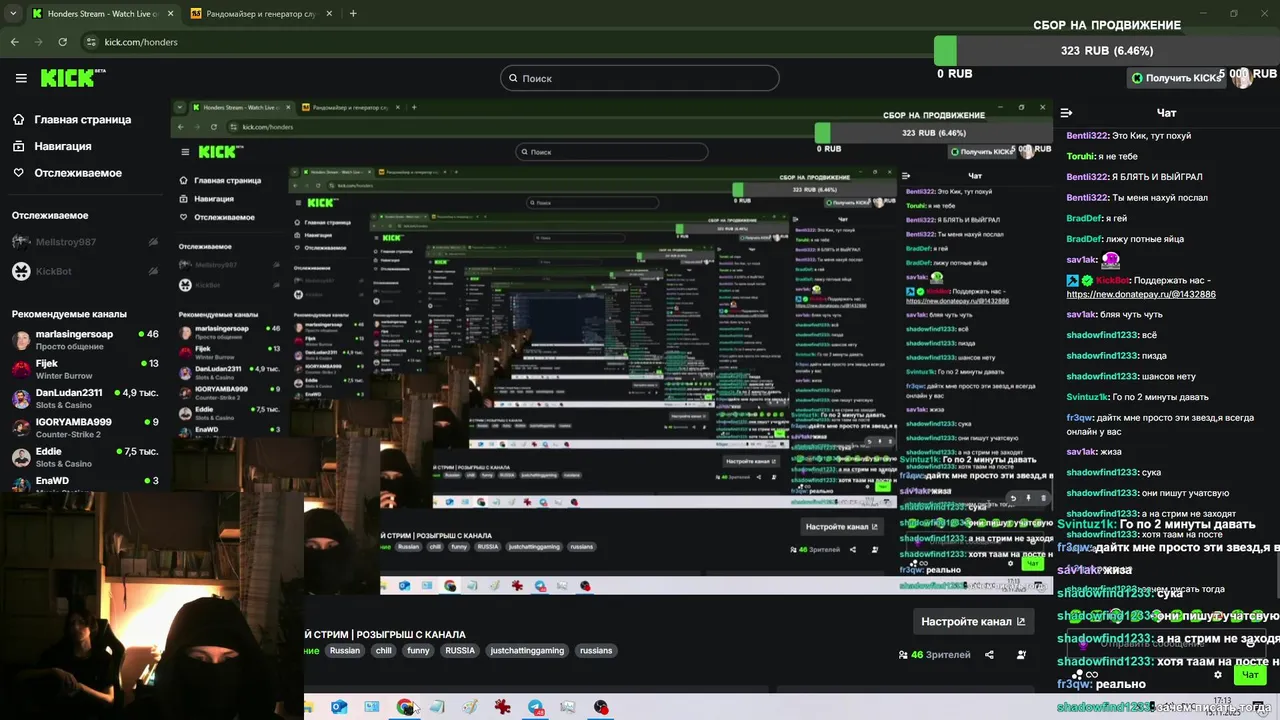Click Получить KICKs in mirrored stream video
This screenshot has width=1280, height=720.
coord(981,152)
